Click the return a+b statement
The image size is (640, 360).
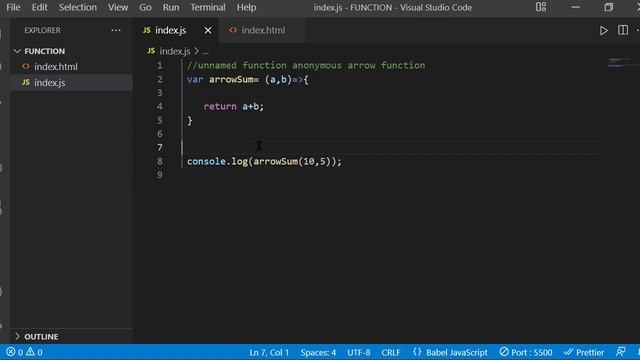pyautogui.click(x=233, y=107)
